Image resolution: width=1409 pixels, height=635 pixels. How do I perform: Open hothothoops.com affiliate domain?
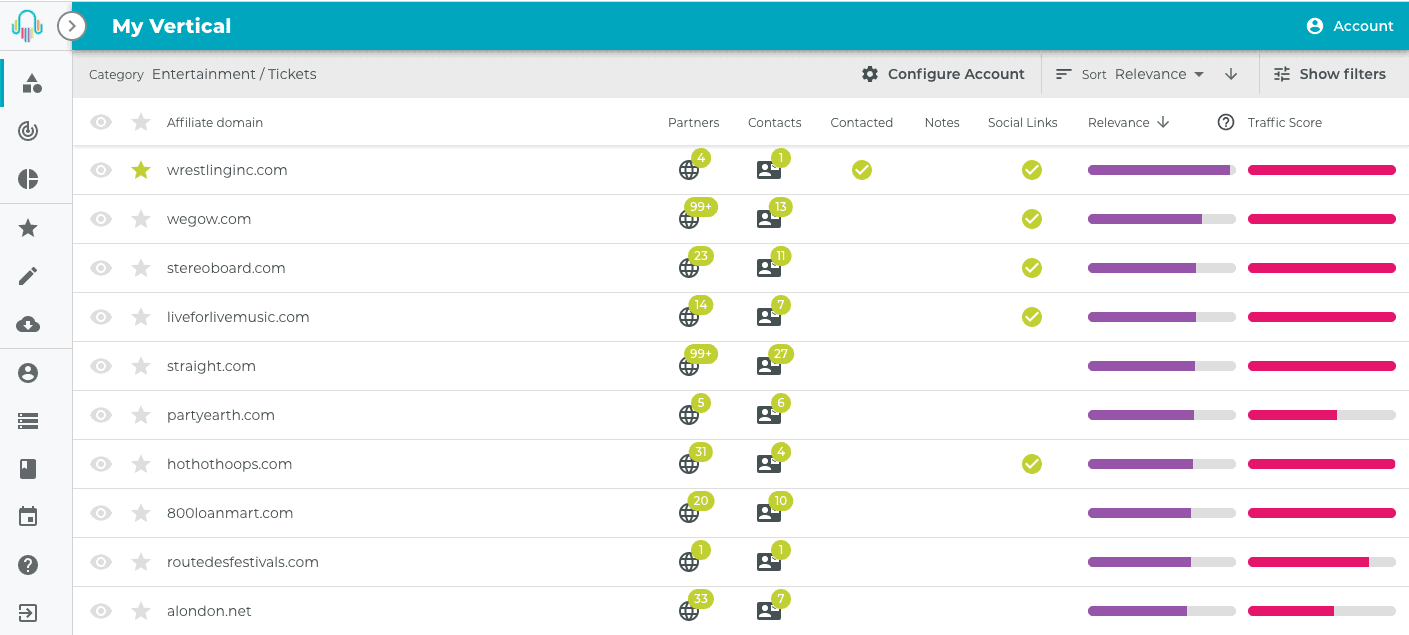click(x=229, y=464)
